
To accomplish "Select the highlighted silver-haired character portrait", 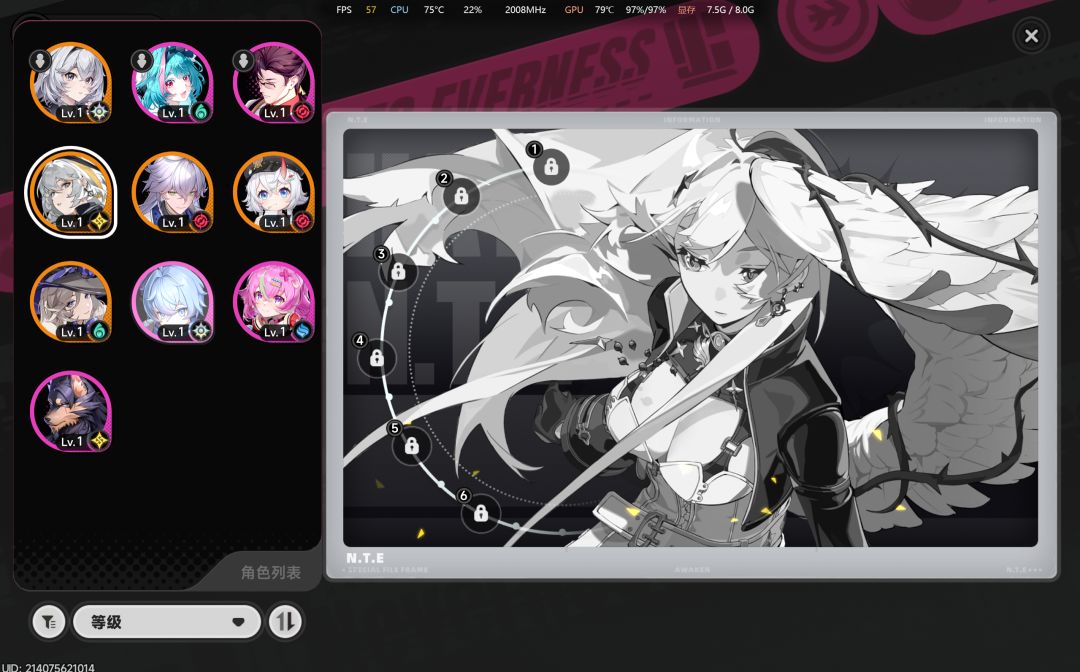I will click(71, 193).
